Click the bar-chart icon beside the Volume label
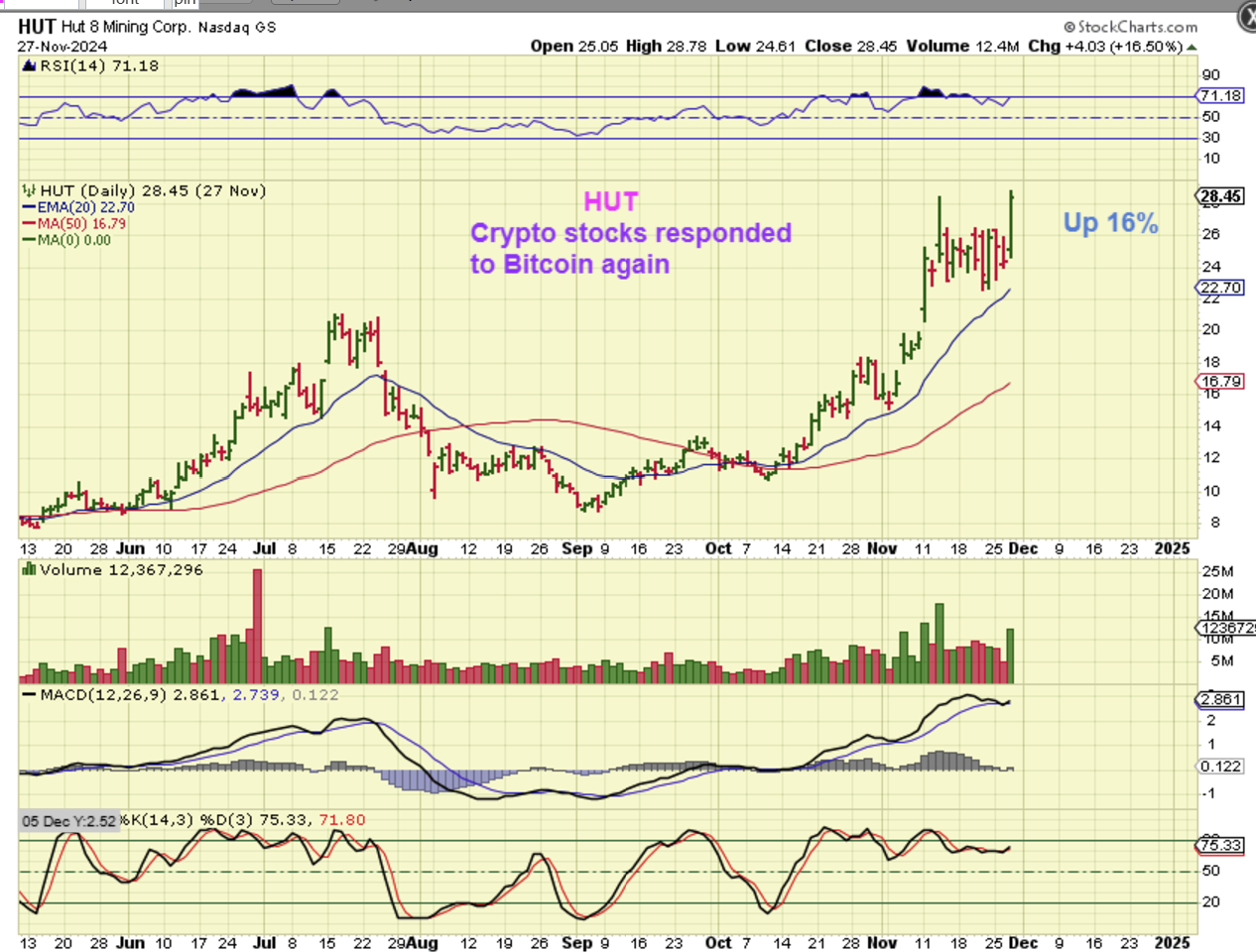This screenshot has width=1256, height=952. [29, 569]
